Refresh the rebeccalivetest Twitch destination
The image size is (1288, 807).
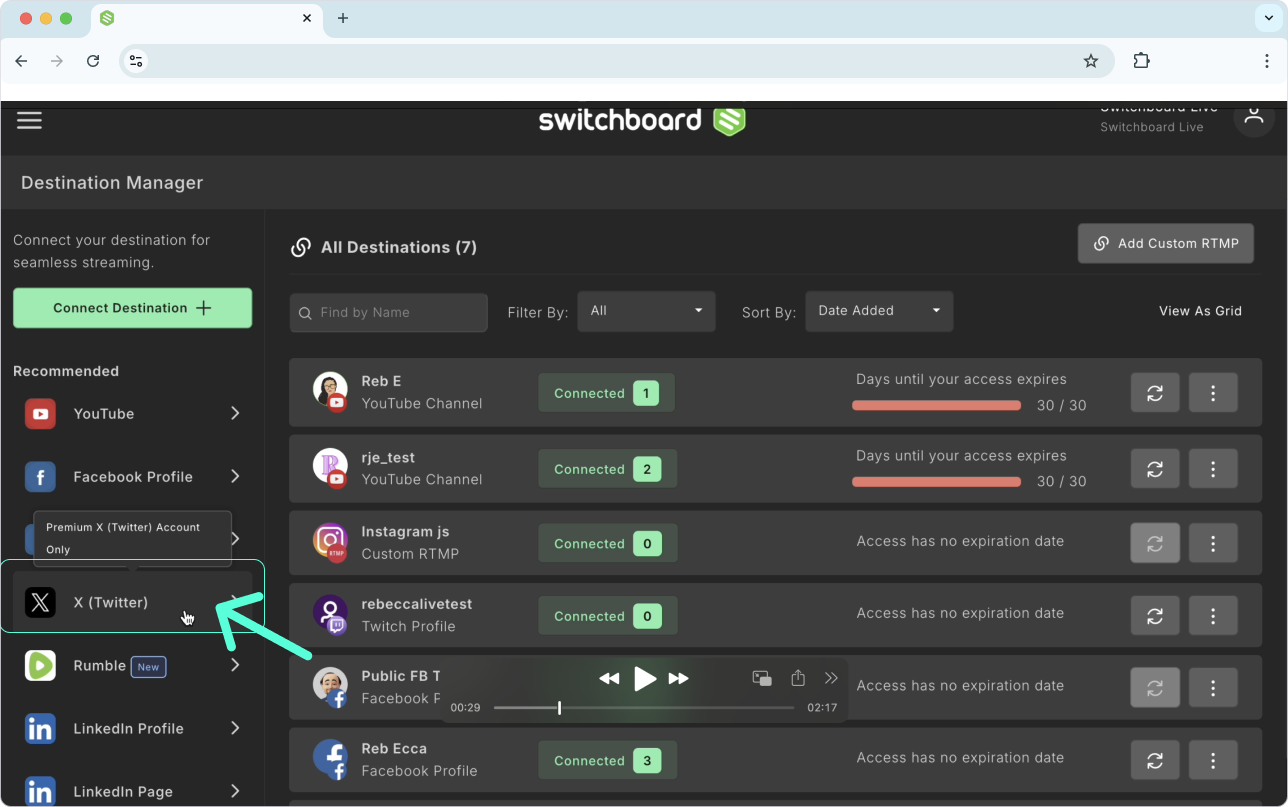pos(1155,616)
